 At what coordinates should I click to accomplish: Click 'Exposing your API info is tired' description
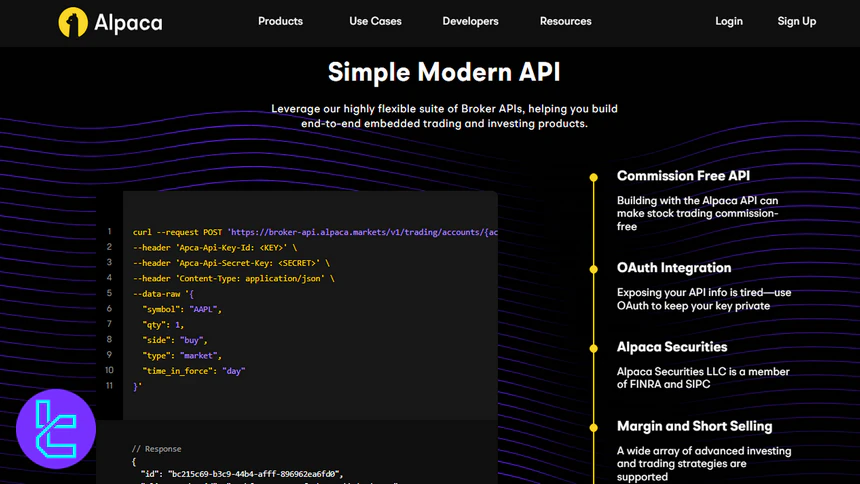704,299
